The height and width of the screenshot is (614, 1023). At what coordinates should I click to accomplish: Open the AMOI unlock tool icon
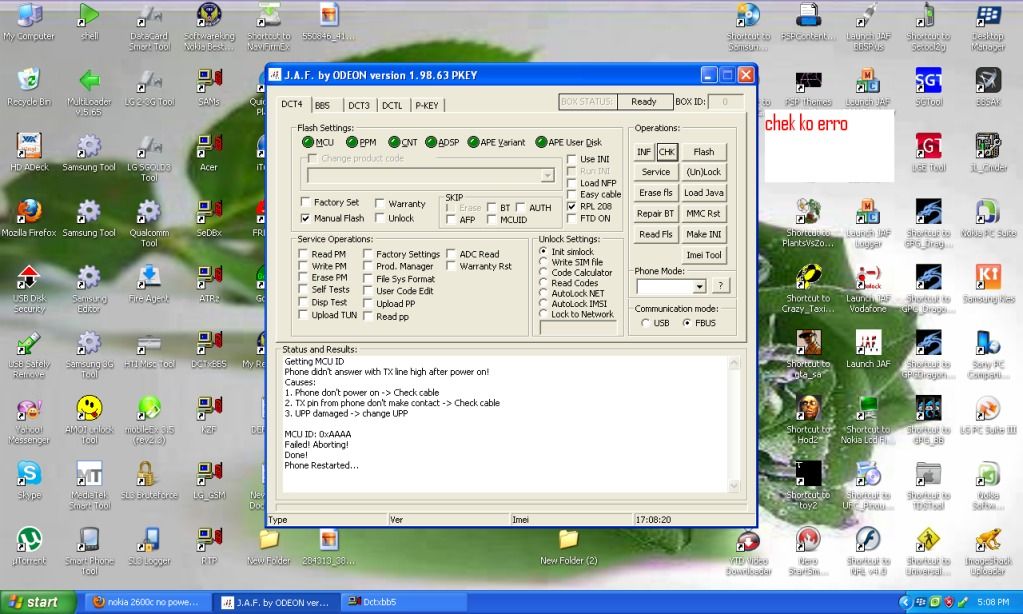89,420
